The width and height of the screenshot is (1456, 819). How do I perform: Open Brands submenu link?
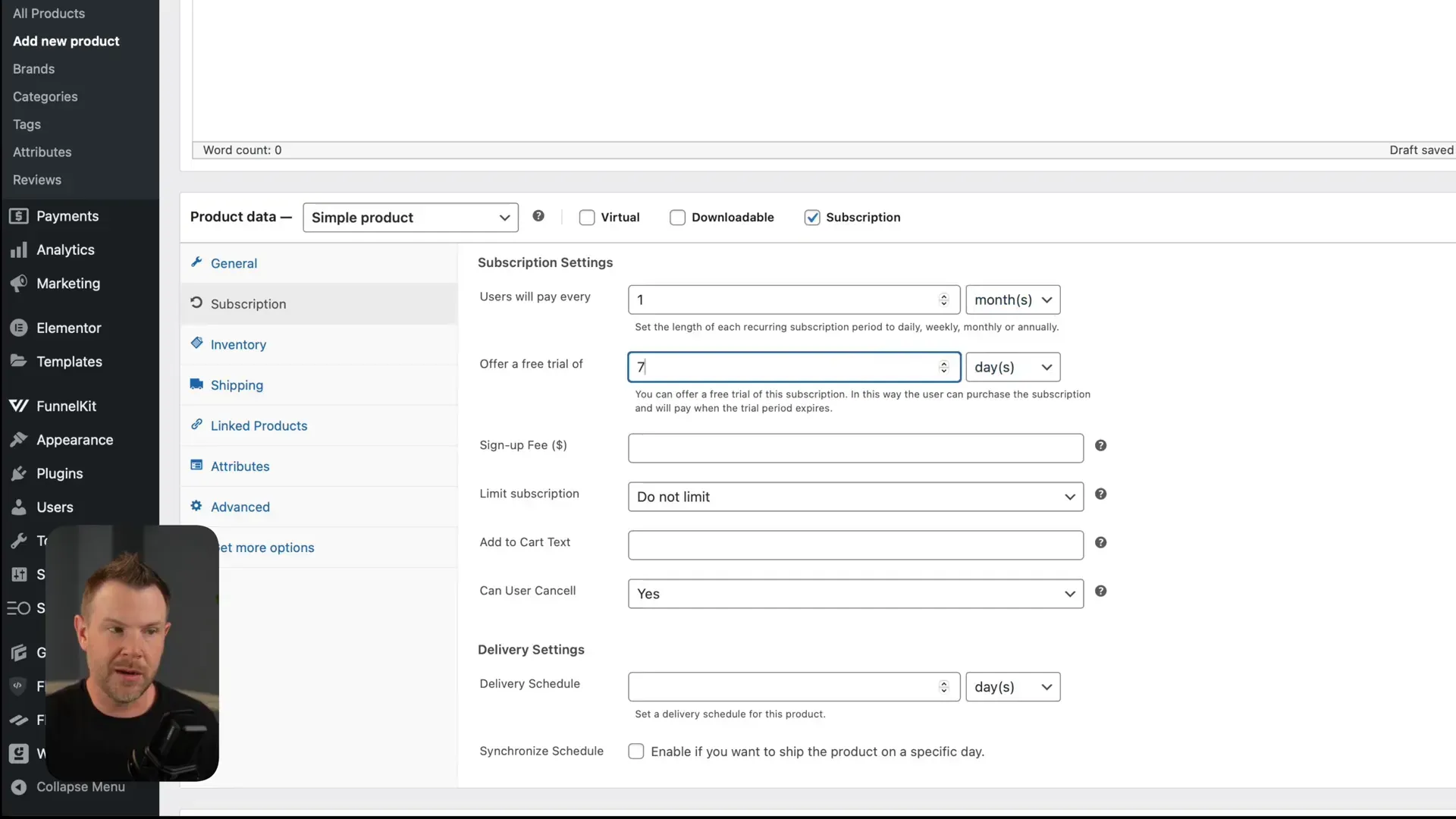(33, 69)
